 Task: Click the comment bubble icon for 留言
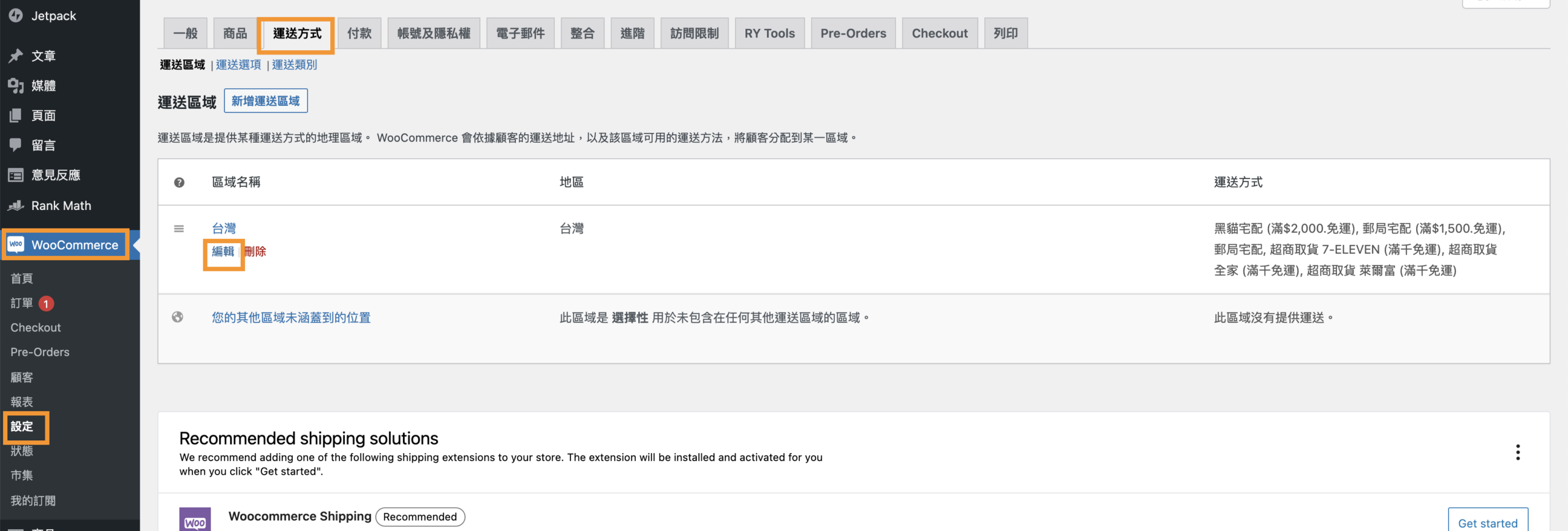point(16,145)
